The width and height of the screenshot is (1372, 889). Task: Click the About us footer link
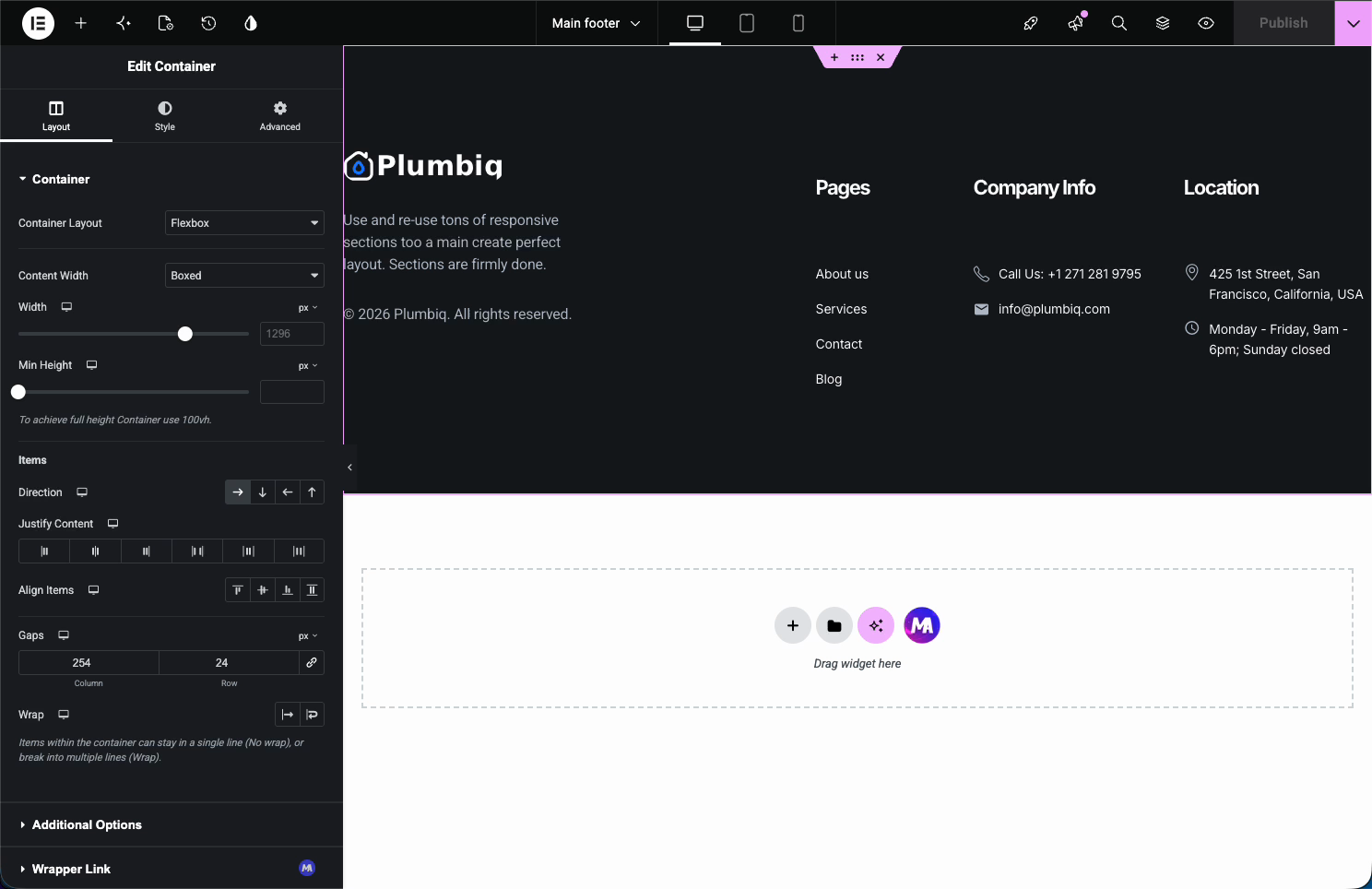(x=842, y=274)
